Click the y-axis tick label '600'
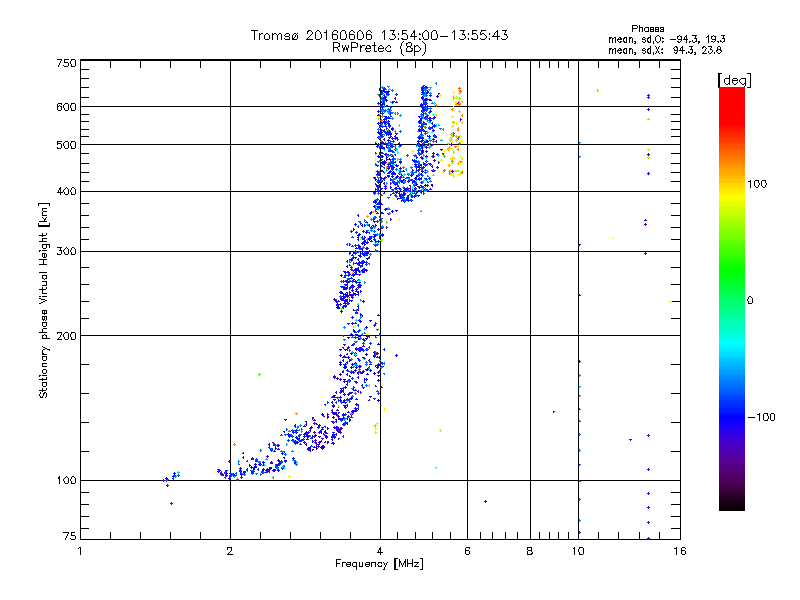 [x=66, y=107]
